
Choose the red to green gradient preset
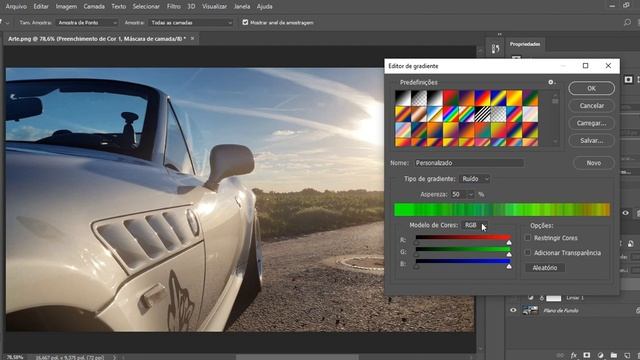pyautogui.click(x=451, y=98)
